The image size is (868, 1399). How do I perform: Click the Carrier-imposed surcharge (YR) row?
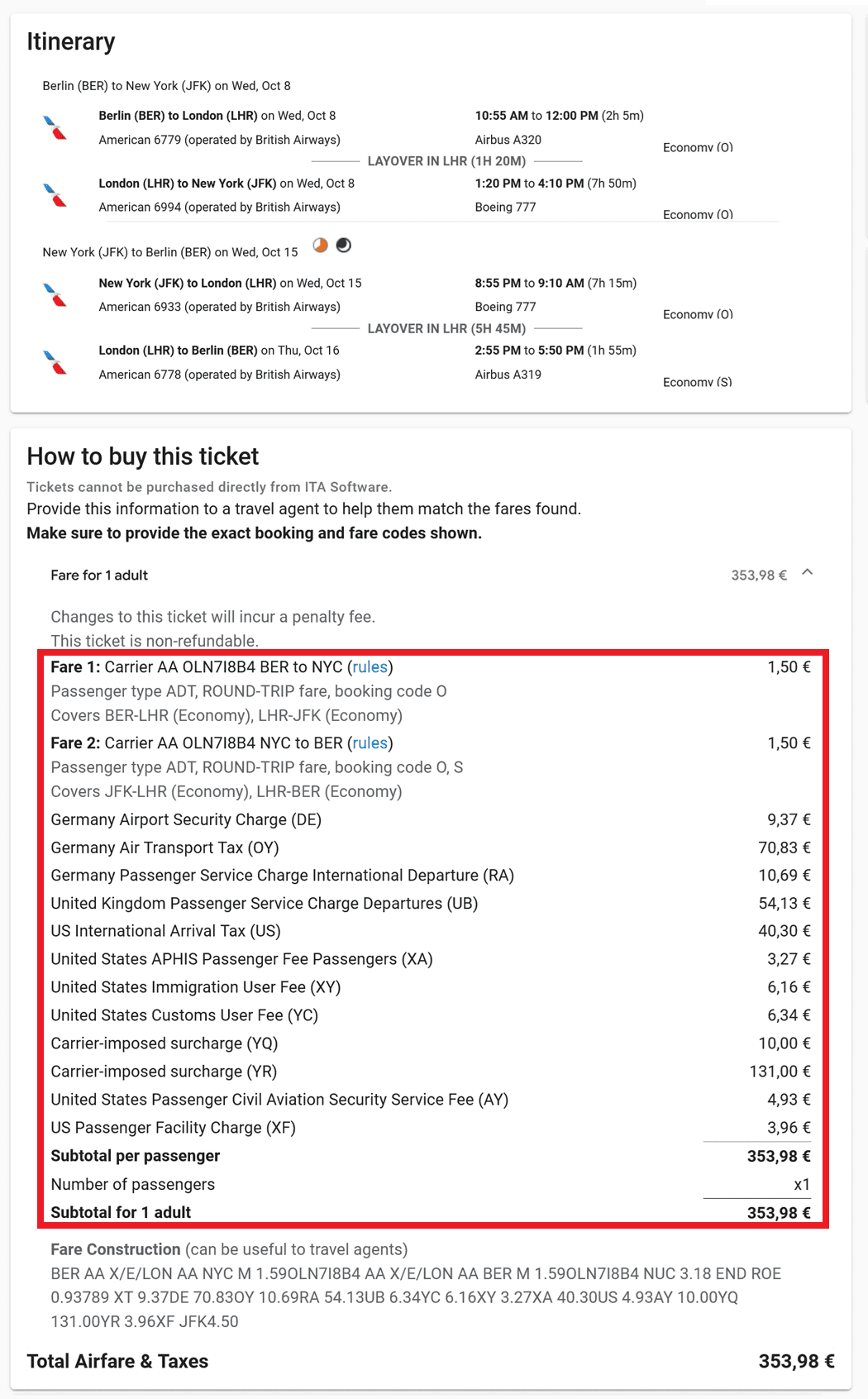coord(164,1072)
